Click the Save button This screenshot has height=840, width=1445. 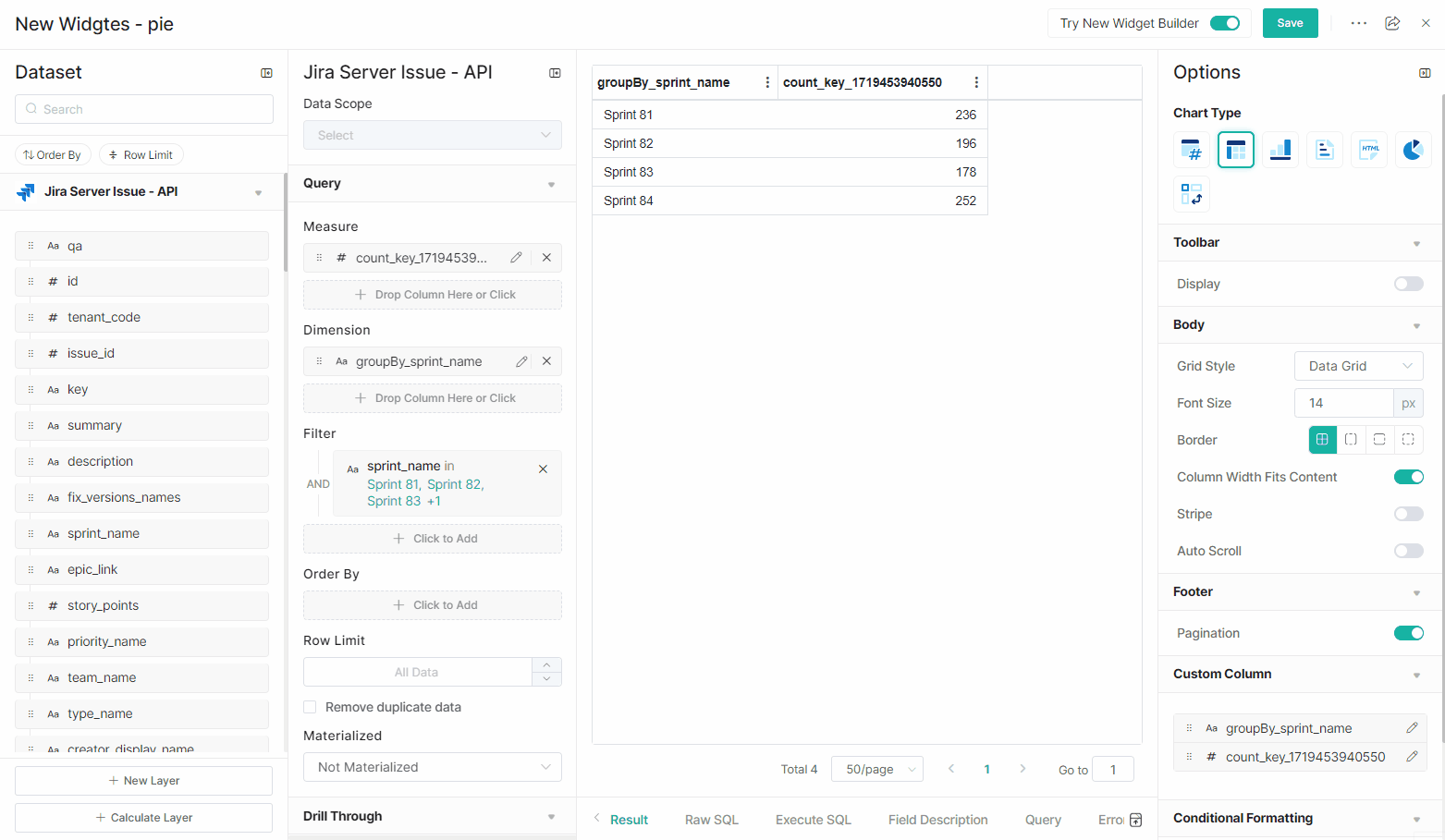click(1290, 23)
